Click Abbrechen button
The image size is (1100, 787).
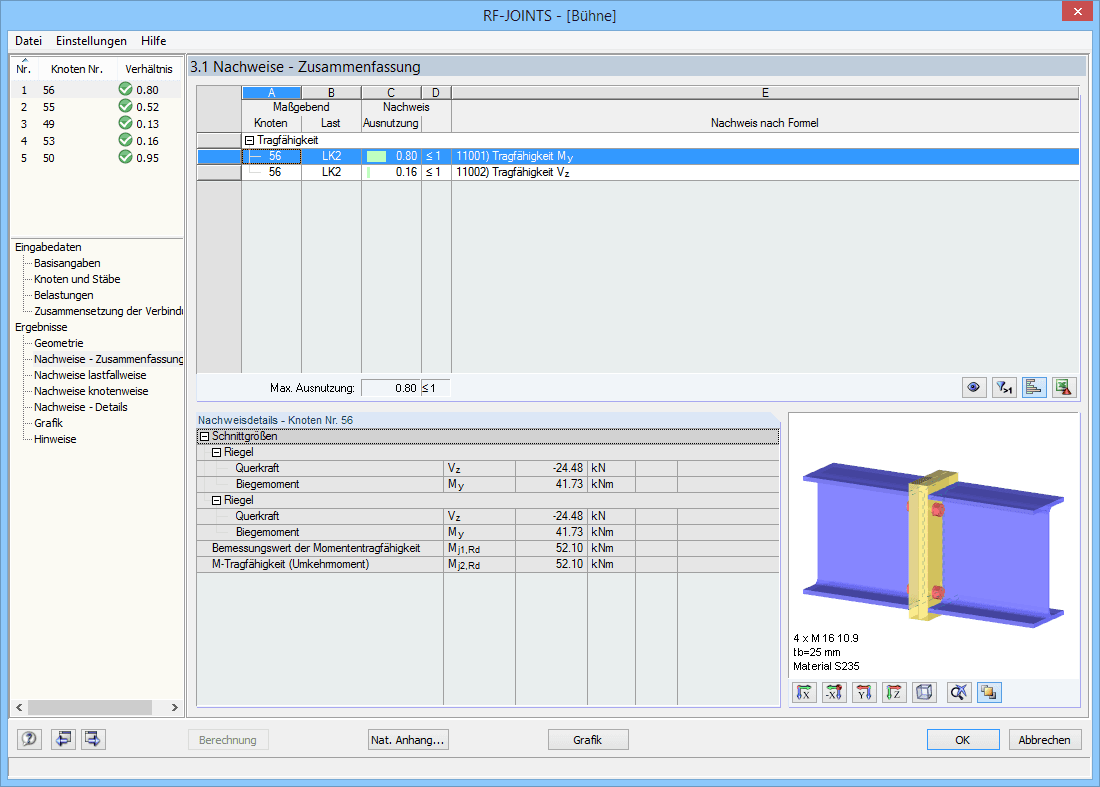(x=1045, y=739)
